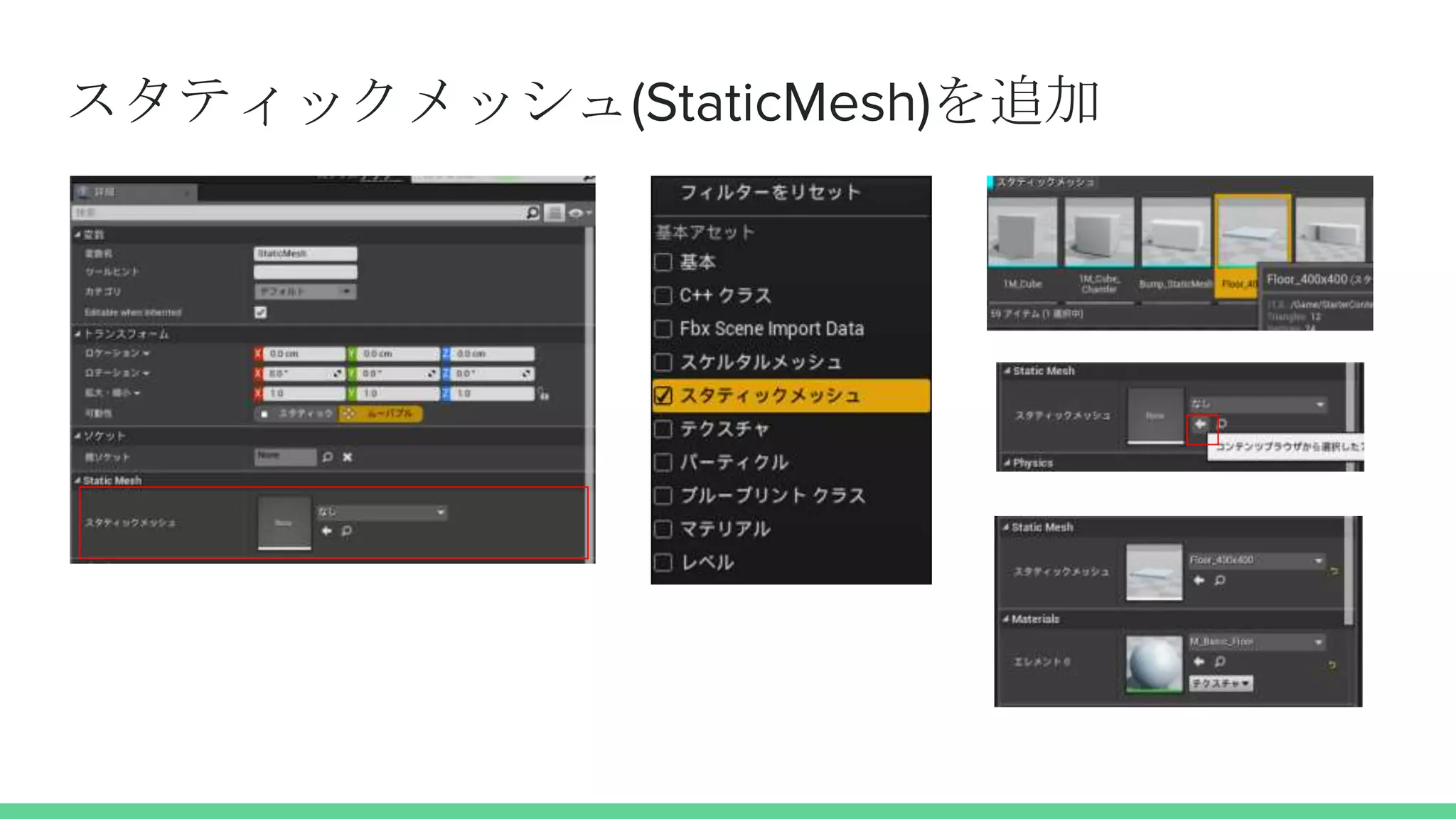This screenshot has height=819, width=1456.
Task: Click browse magnifier under なし in the transform details panel
Action: coord(346,531)
